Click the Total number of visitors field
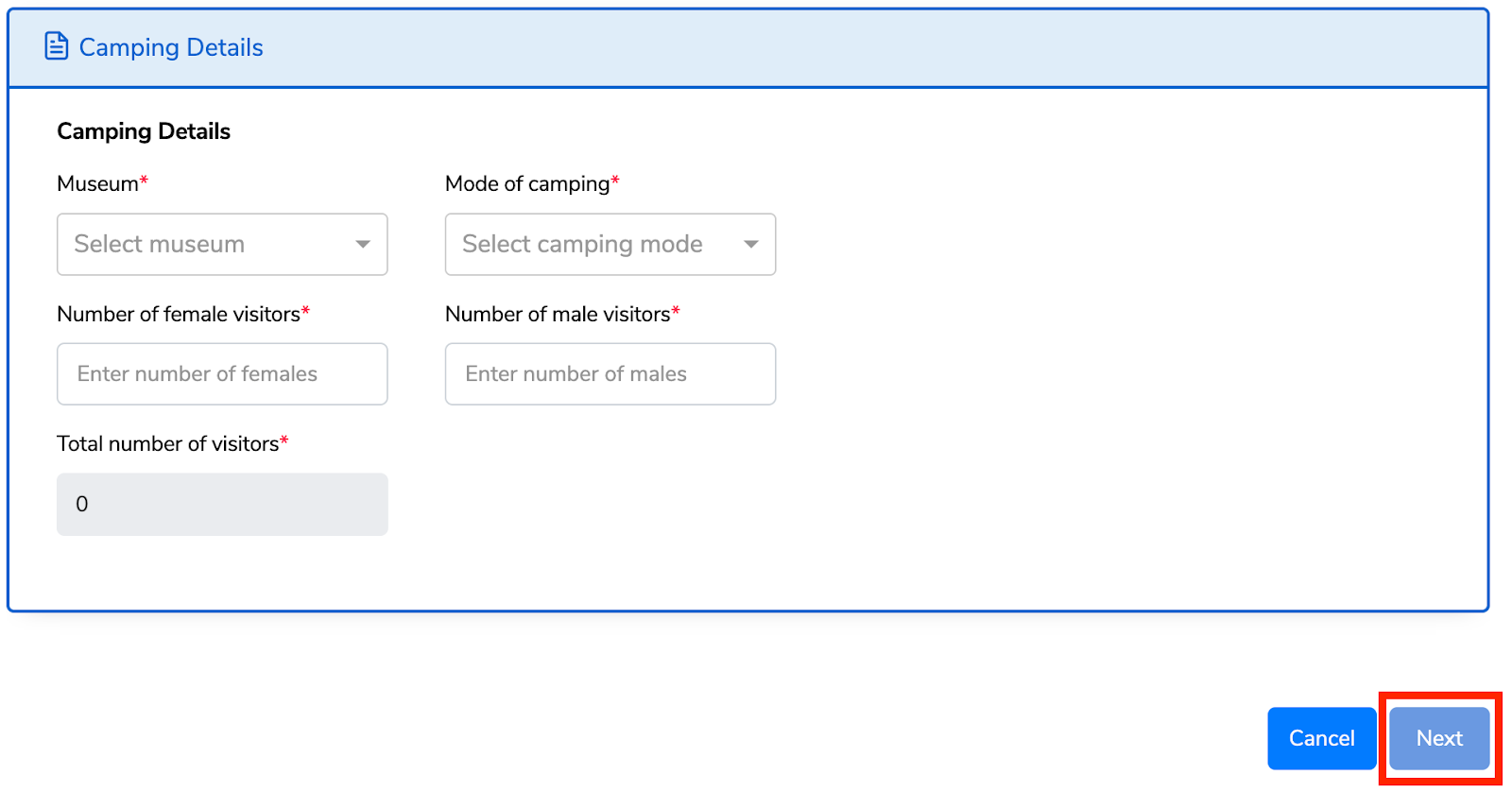 [x=222, y=505]
